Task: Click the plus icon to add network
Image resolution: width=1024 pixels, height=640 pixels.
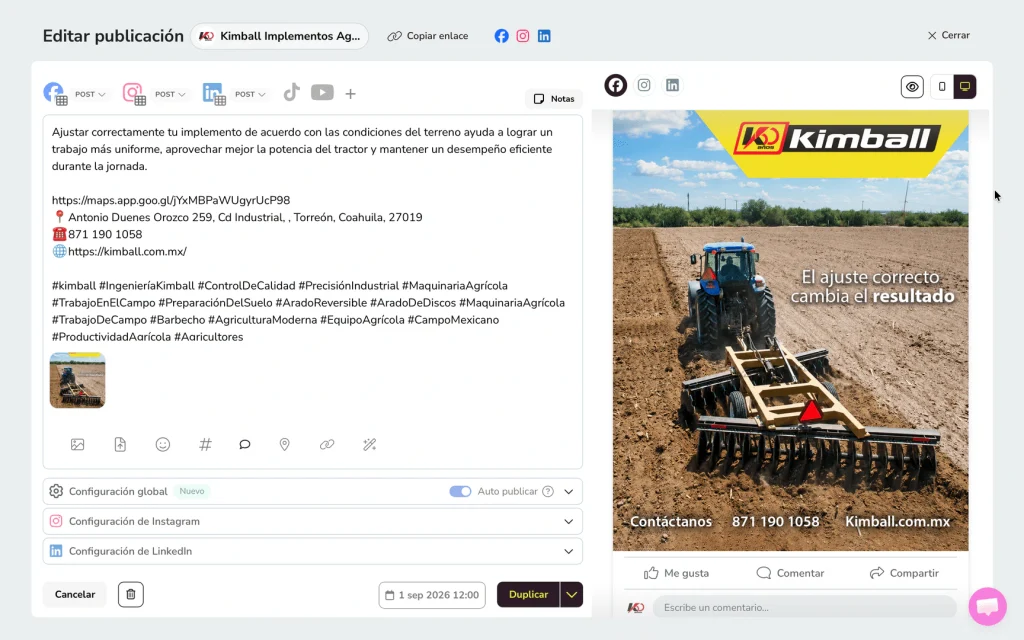Action: point(351,94)
